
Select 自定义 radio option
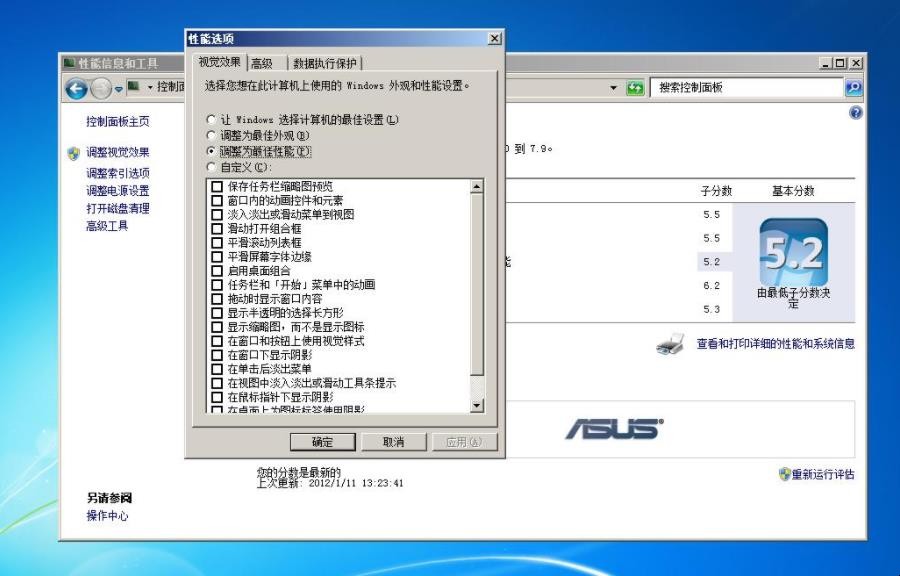pos(211,167)
